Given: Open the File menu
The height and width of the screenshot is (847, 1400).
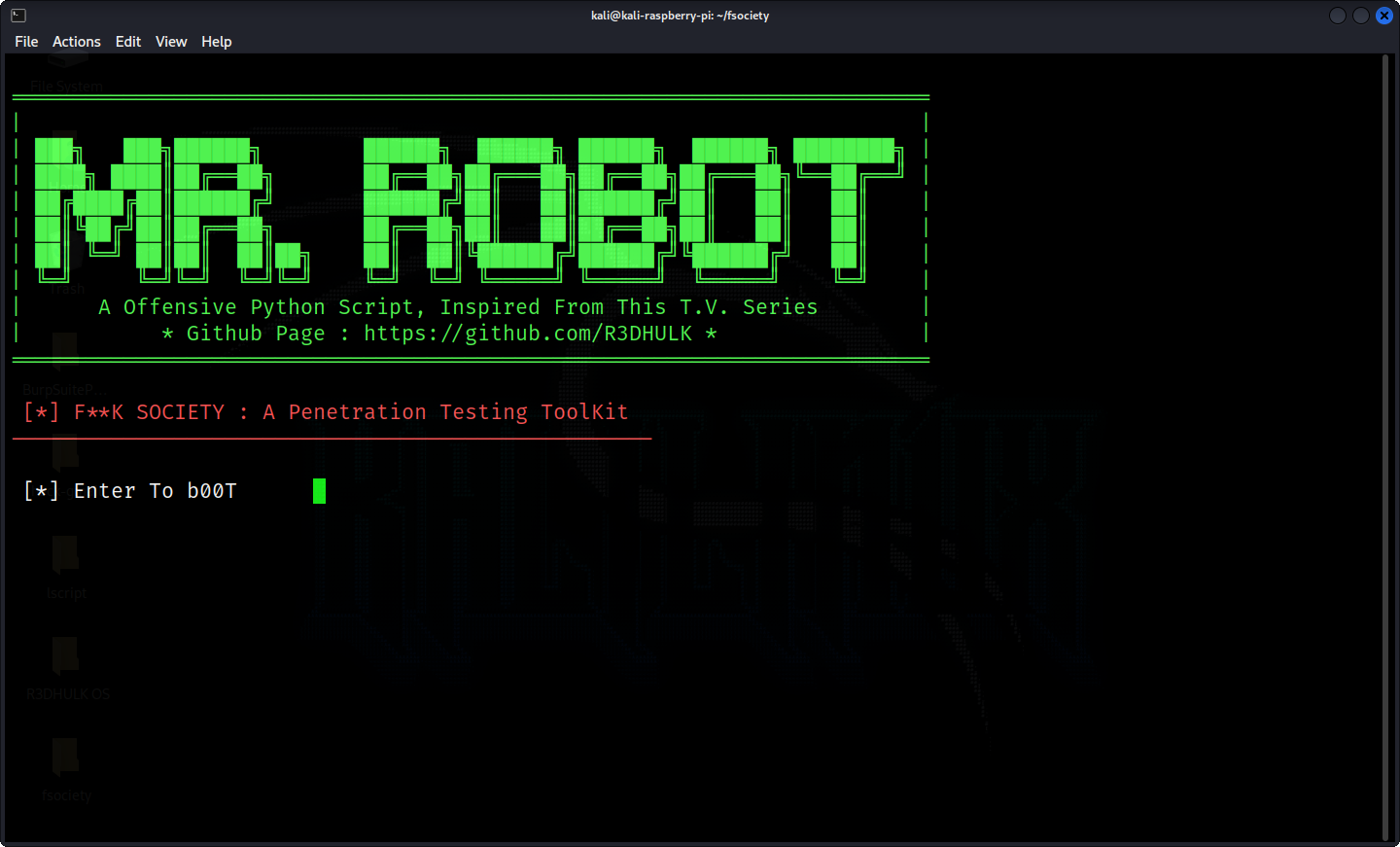Looking at the screenshot, I should click(x=26, y=42).
